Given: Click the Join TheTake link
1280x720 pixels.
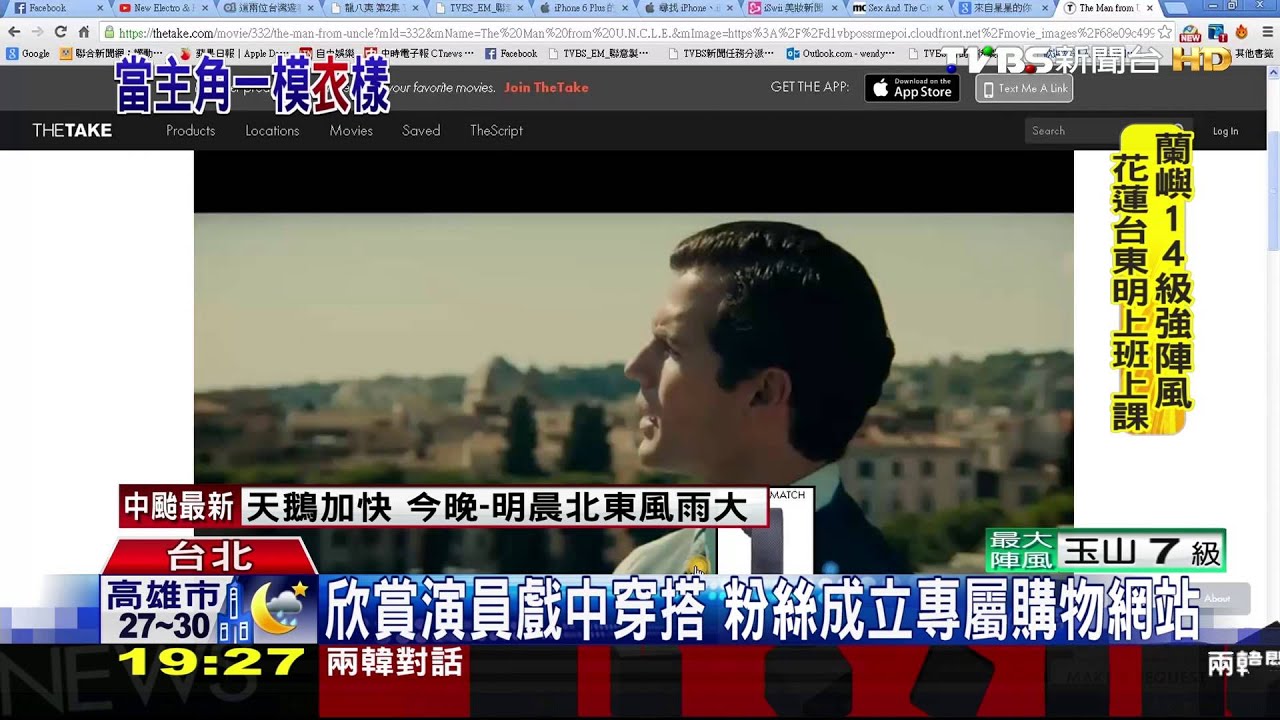Looking at the screenshot, I should click(546, 87).
